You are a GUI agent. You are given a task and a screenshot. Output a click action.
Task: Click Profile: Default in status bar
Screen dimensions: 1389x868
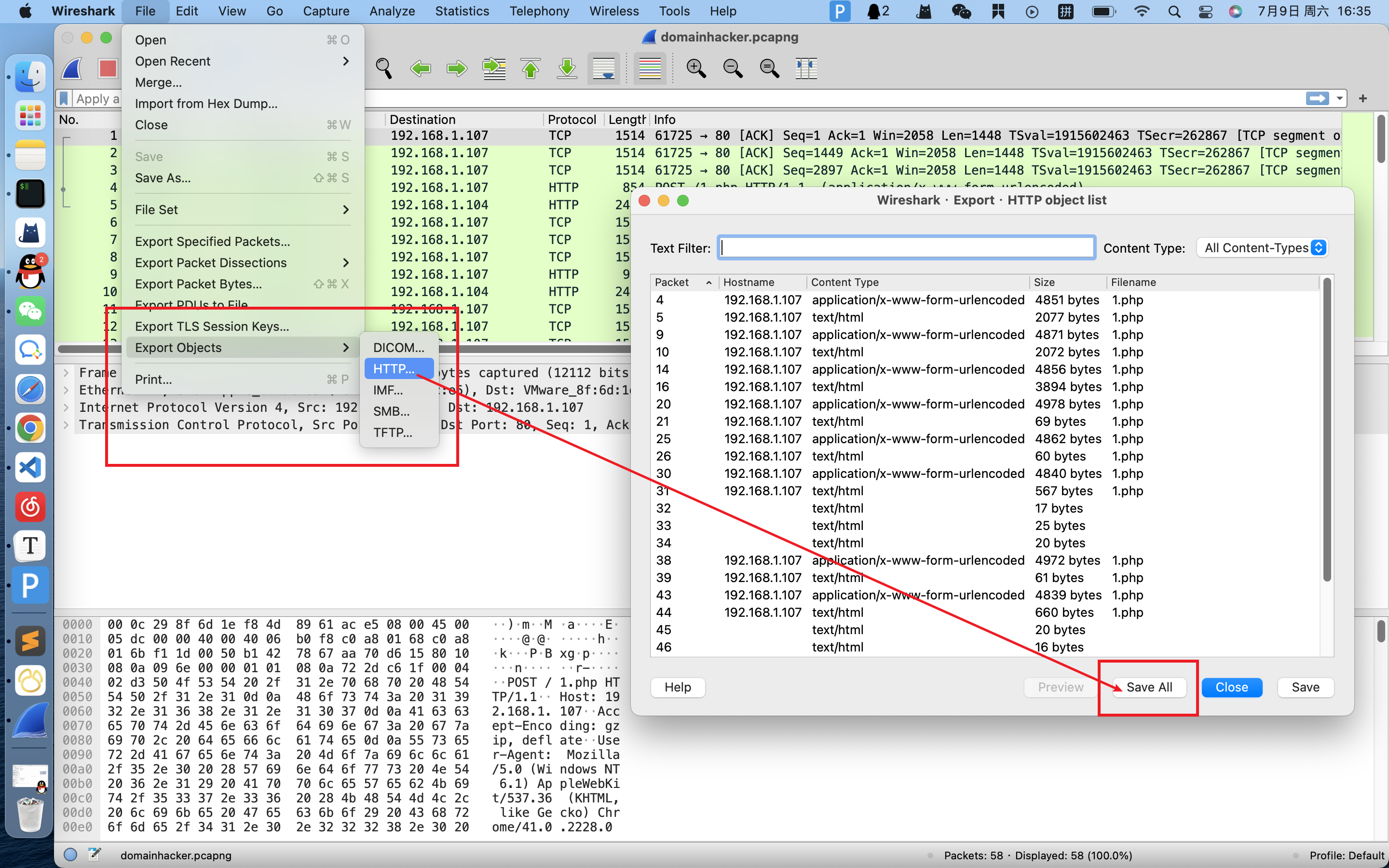[1347, 855]
